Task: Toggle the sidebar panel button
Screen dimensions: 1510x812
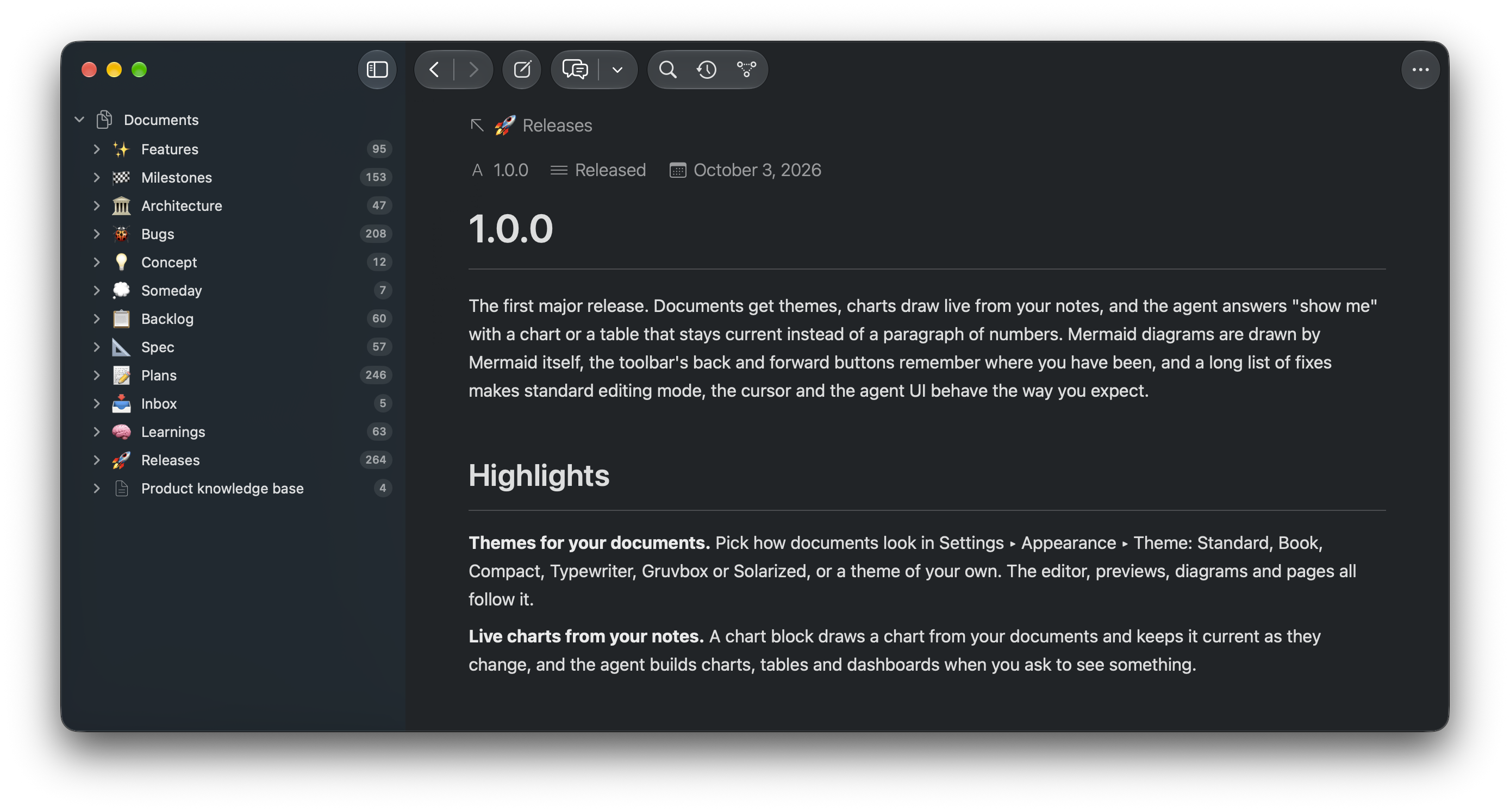Action: pyautogui.click(x=377, y=70)
